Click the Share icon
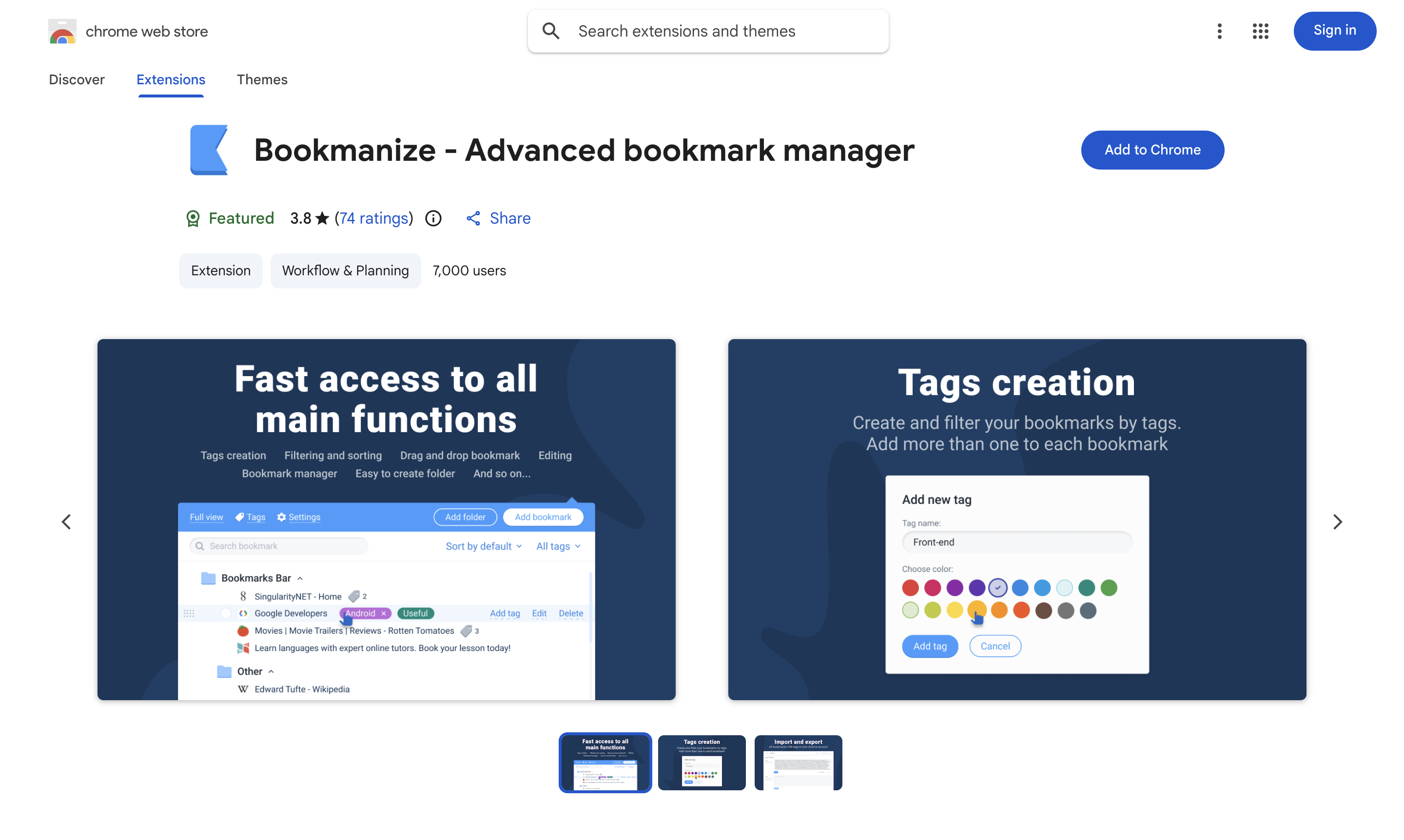Viewport: 1404px width, 840px height. [x=473, y=218]
